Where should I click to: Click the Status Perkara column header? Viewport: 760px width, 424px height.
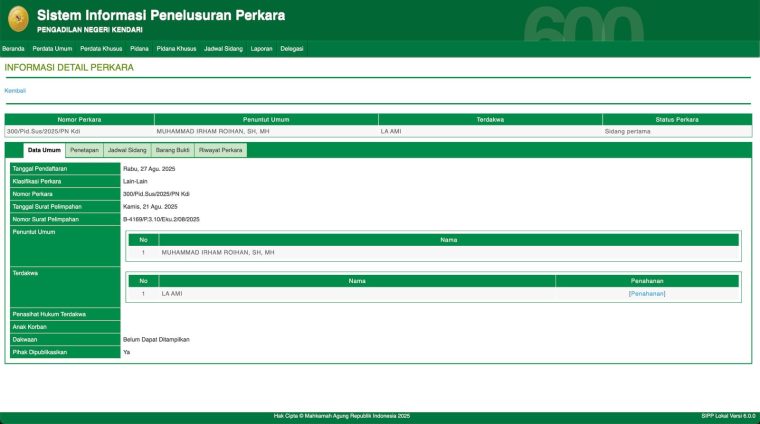(677, 119)
